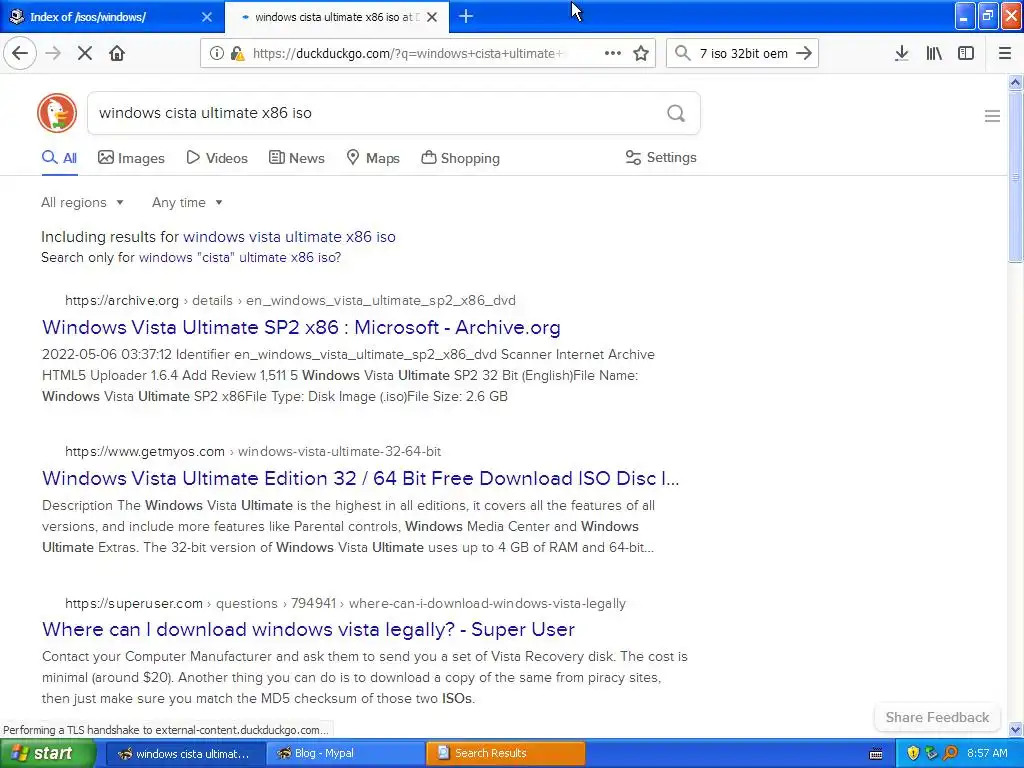Stop loading the page

point(85,53)
